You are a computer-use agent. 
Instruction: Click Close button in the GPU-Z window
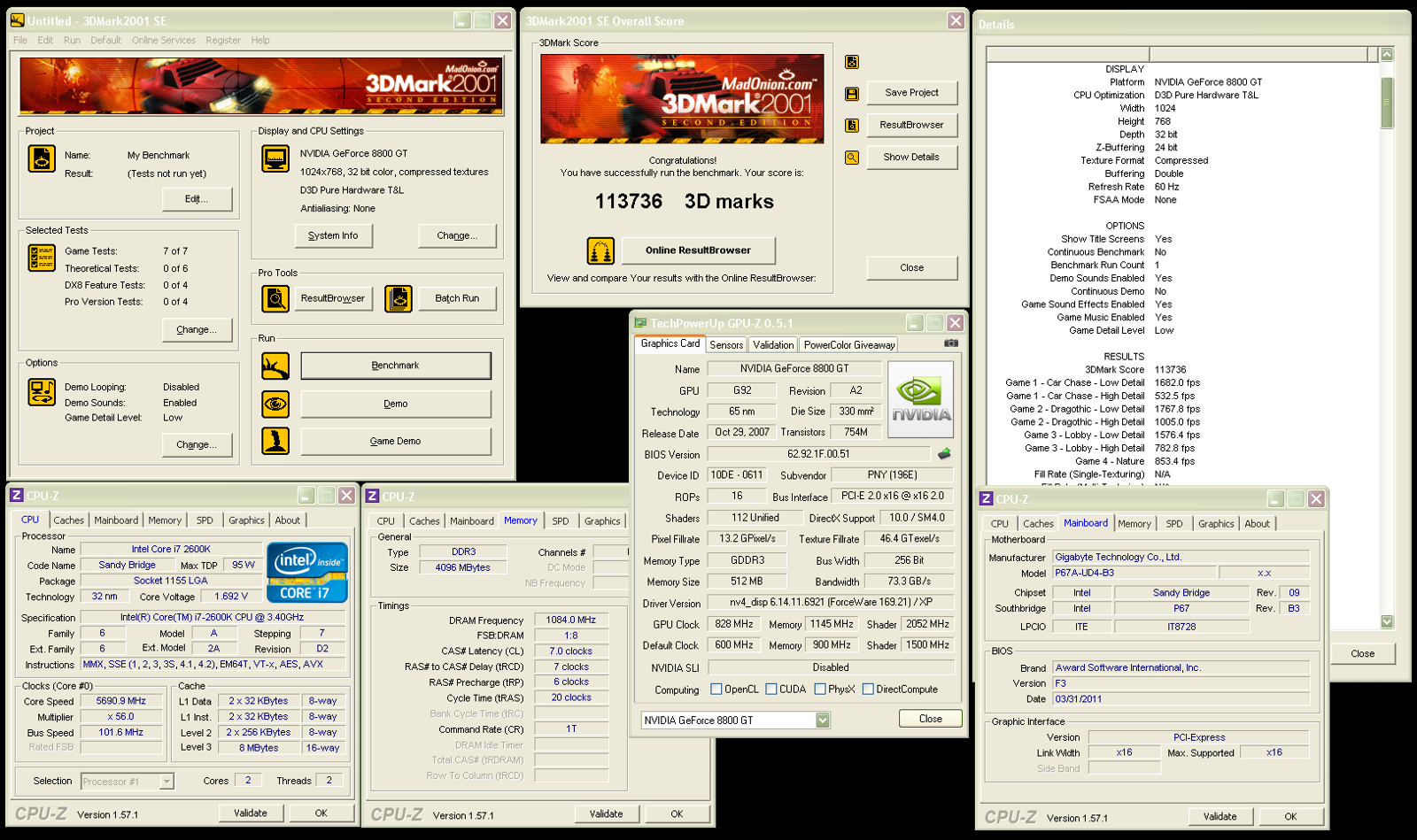[x=930, y=719]
